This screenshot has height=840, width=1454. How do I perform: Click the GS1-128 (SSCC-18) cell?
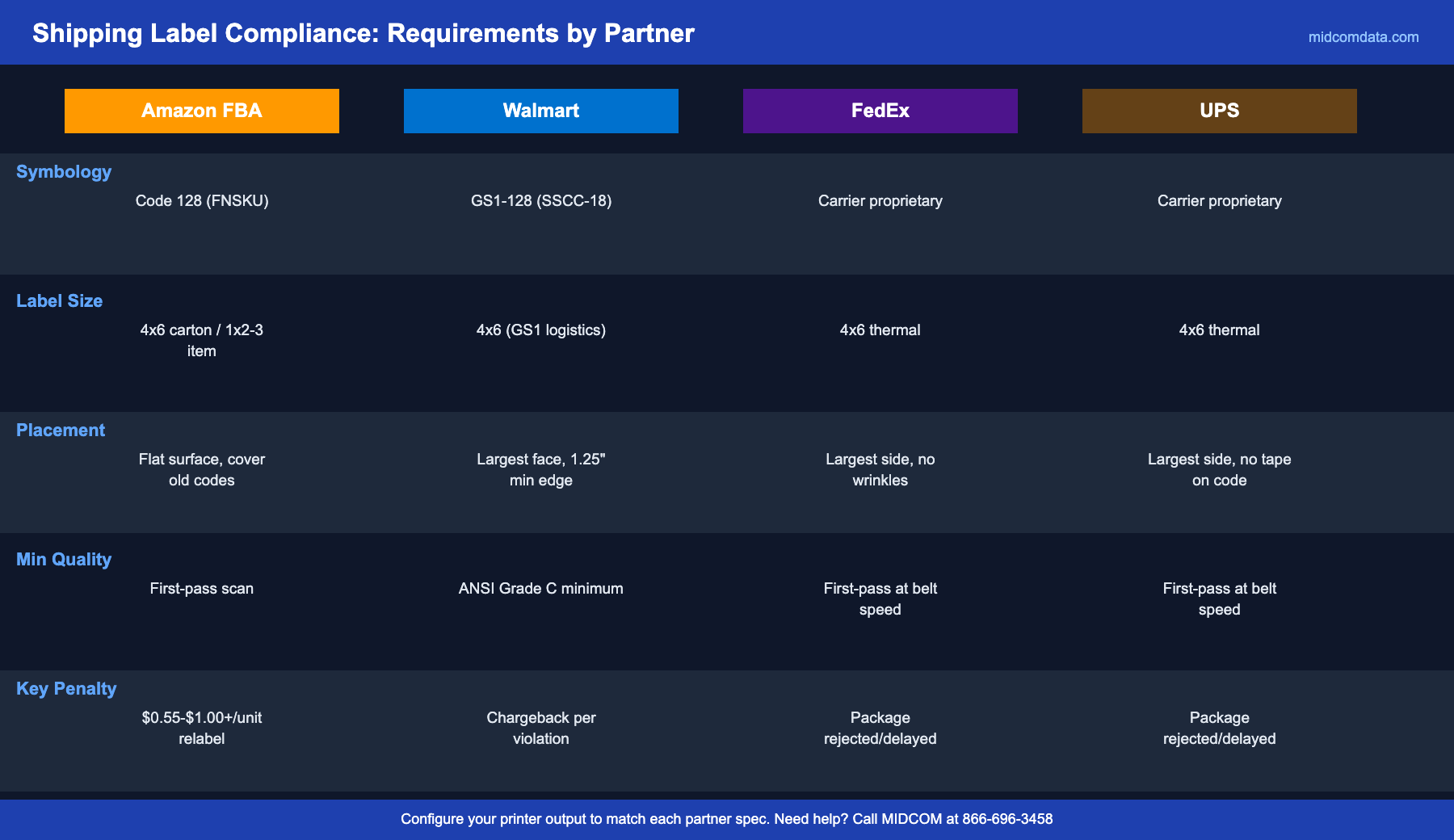pyautogui.click(x=541, y=201)
